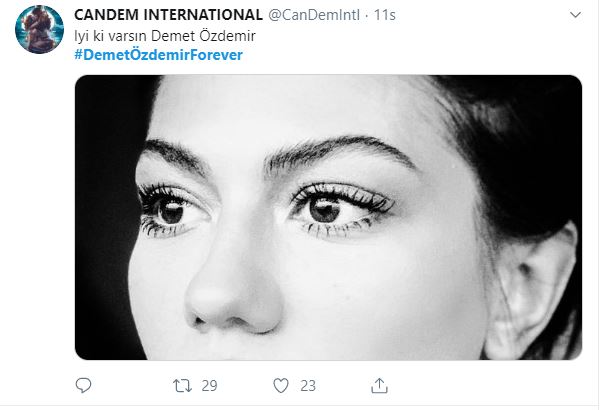This screenshot has width=604, height=410.
Task: Click empty space right of the share icon
Action: tap(480, 384)
